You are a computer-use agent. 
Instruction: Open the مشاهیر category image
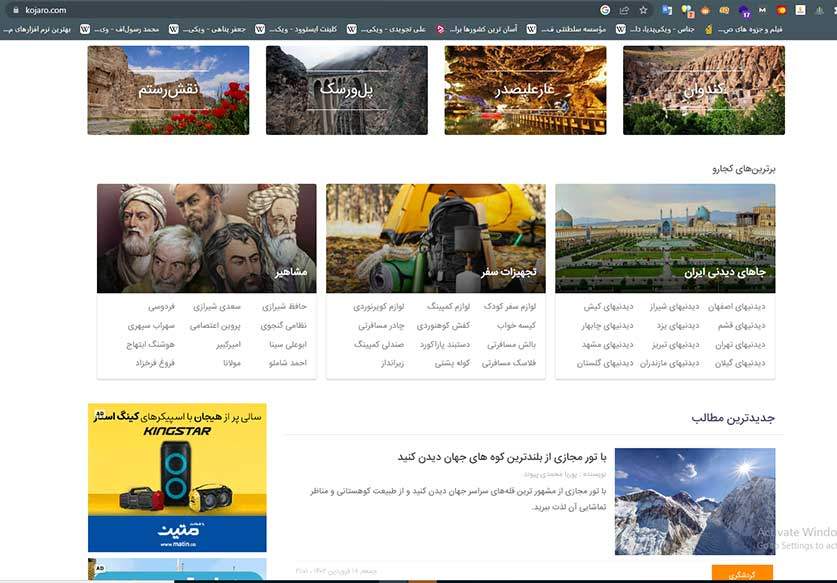(207, 239)
